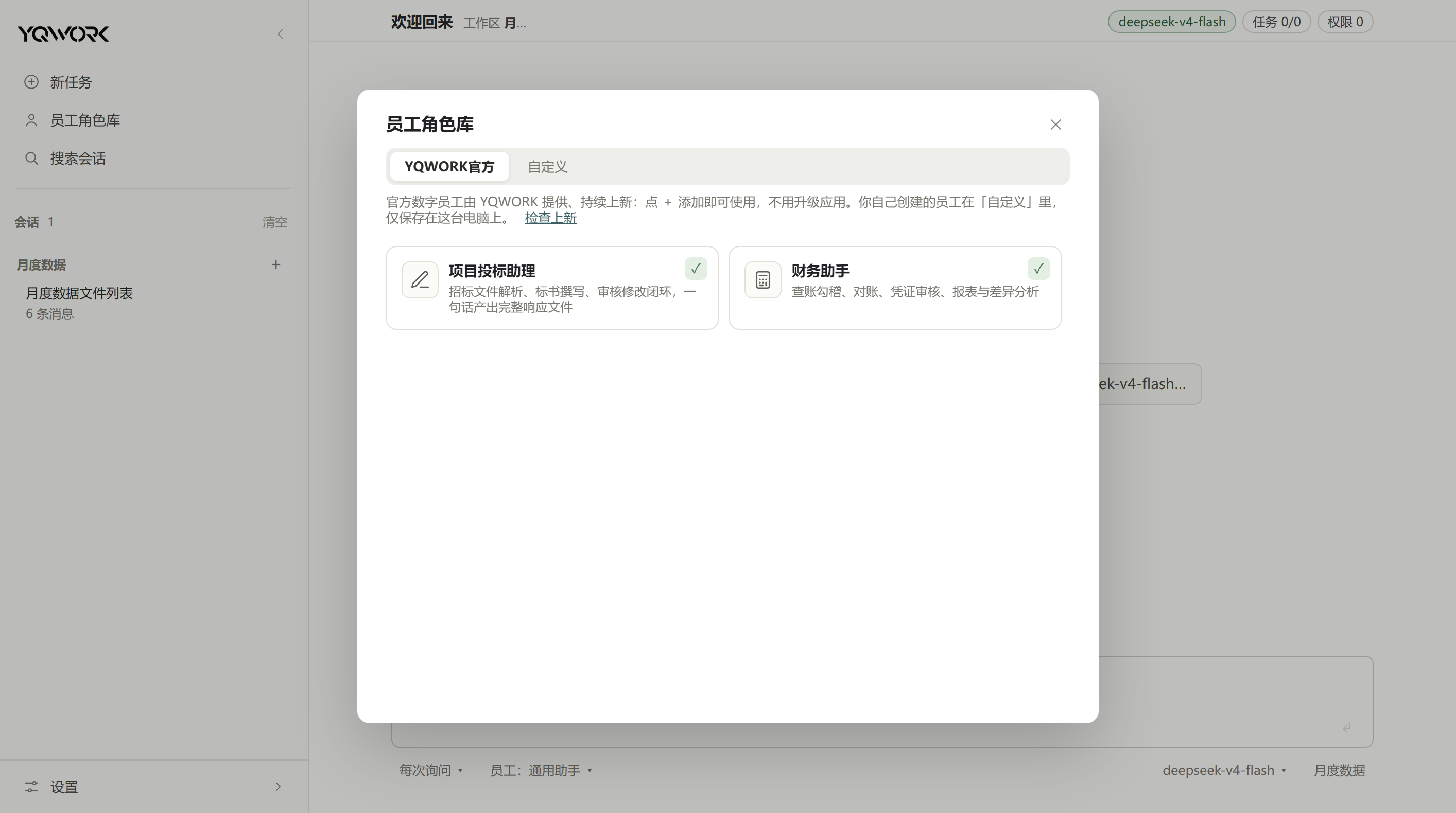This screenshot has width=1456, height=813.
Task: Click the 检查上新 link
Action: click(x=550, y=218)
